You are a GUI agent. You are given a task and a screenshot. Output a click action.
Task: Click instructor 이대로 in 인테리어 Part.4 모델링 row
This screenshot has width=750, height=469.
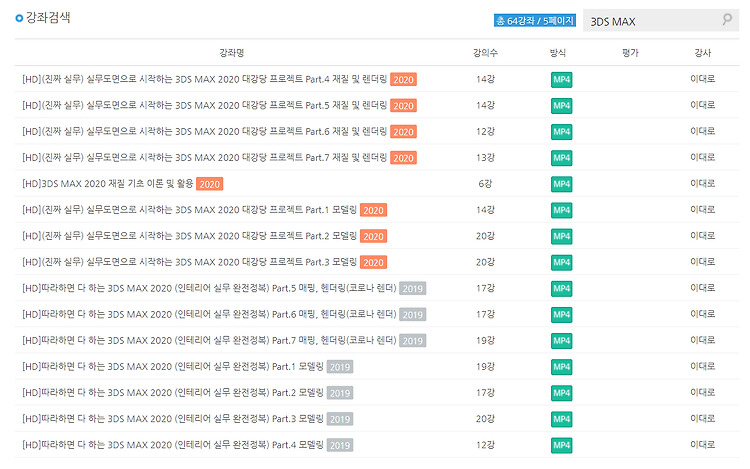(703, 445)
